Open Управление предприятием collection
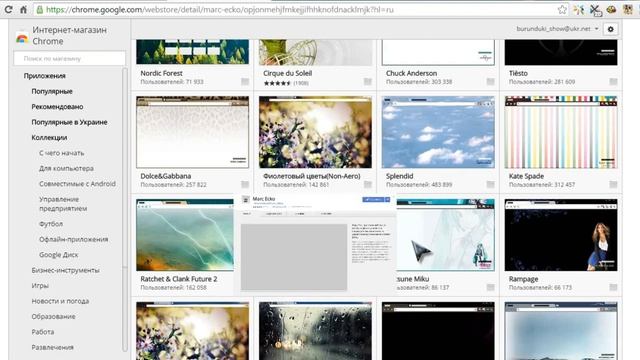The image size is (640, 360). (63, 204)
